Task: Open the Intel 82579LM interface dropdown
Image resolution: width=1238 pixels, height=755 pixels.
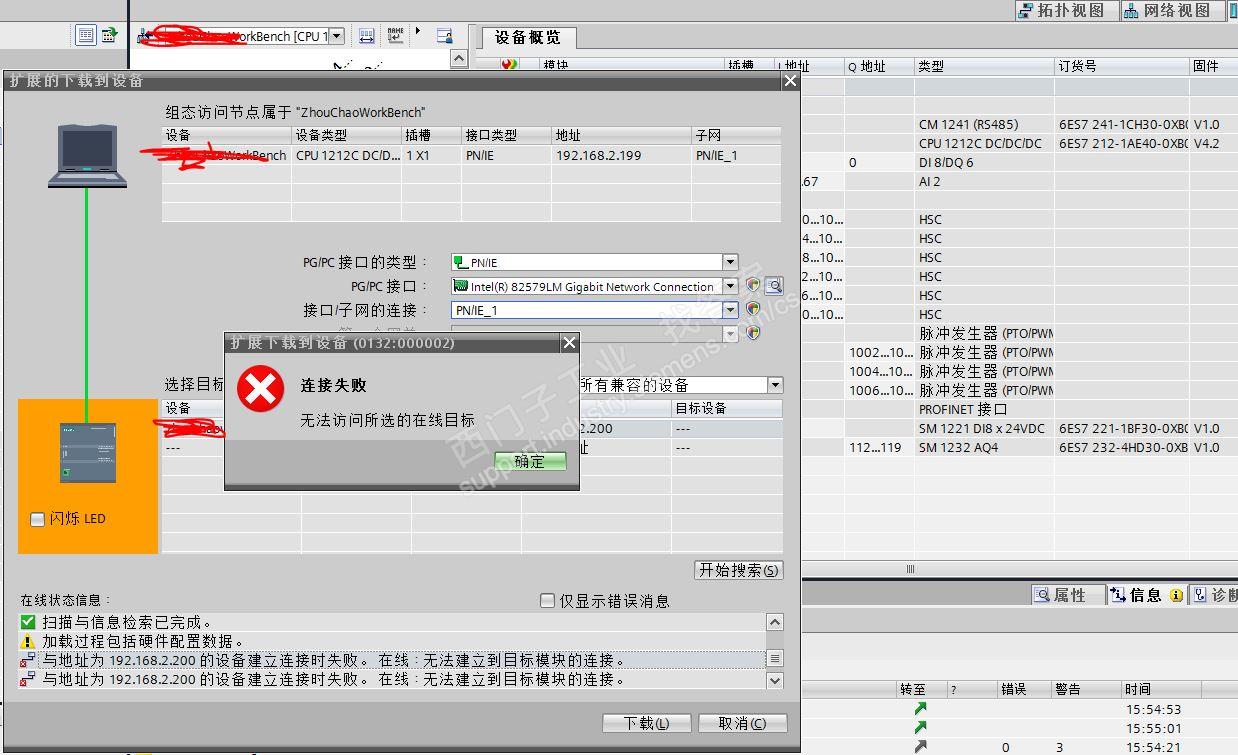Action: coord(730,286)
